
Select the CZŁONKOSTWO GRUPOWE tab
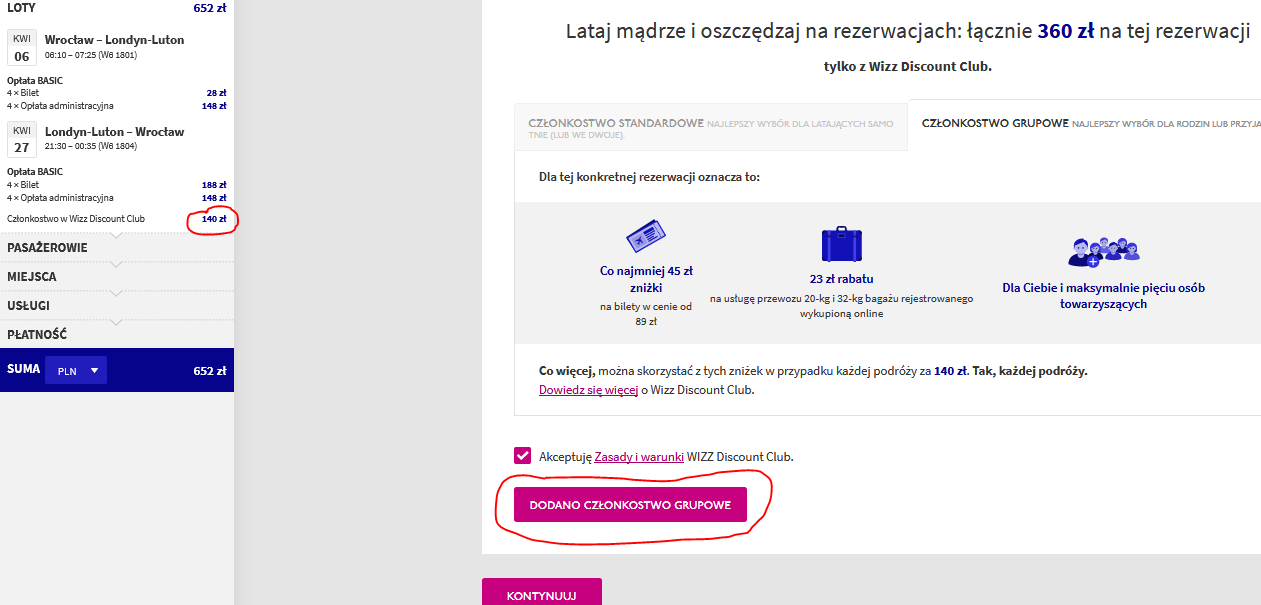(1085, 124)
